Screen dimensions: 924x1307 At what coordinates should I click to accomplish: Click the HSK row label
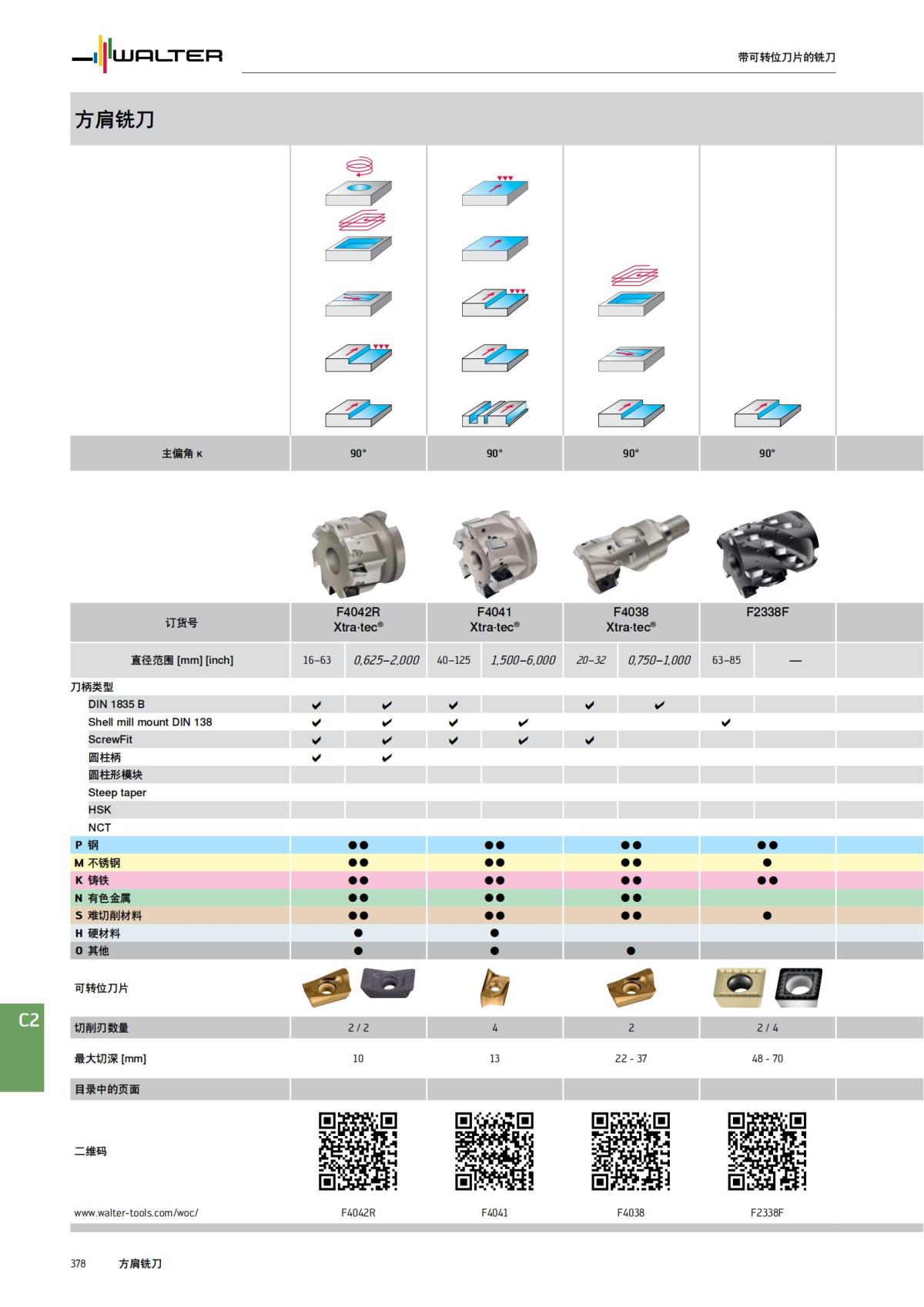(99, 809)
